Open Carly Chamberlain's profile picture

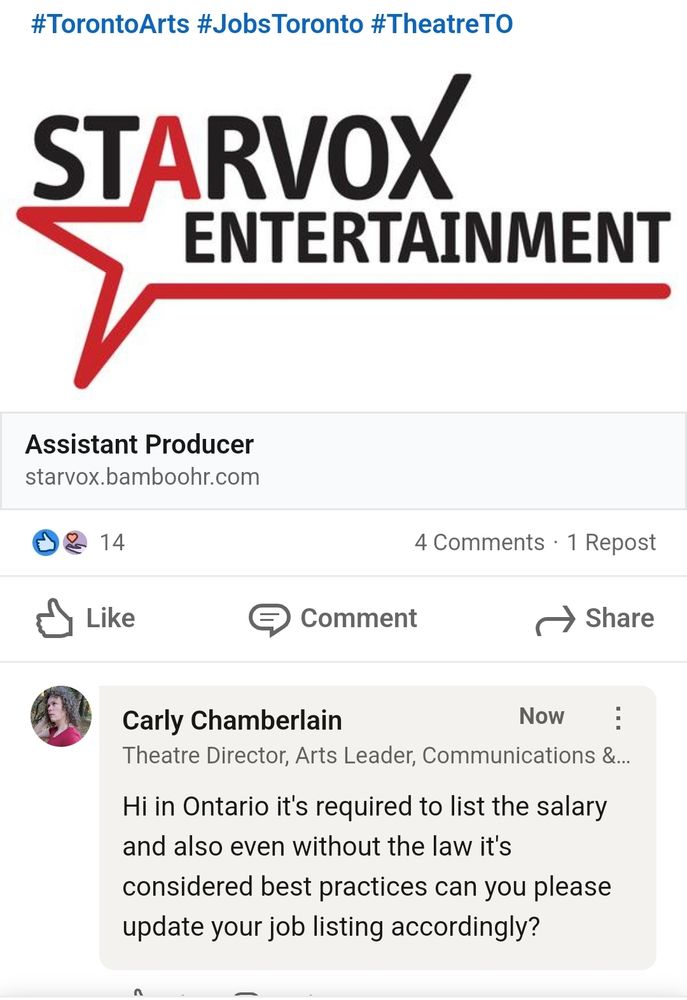[61, 716]
